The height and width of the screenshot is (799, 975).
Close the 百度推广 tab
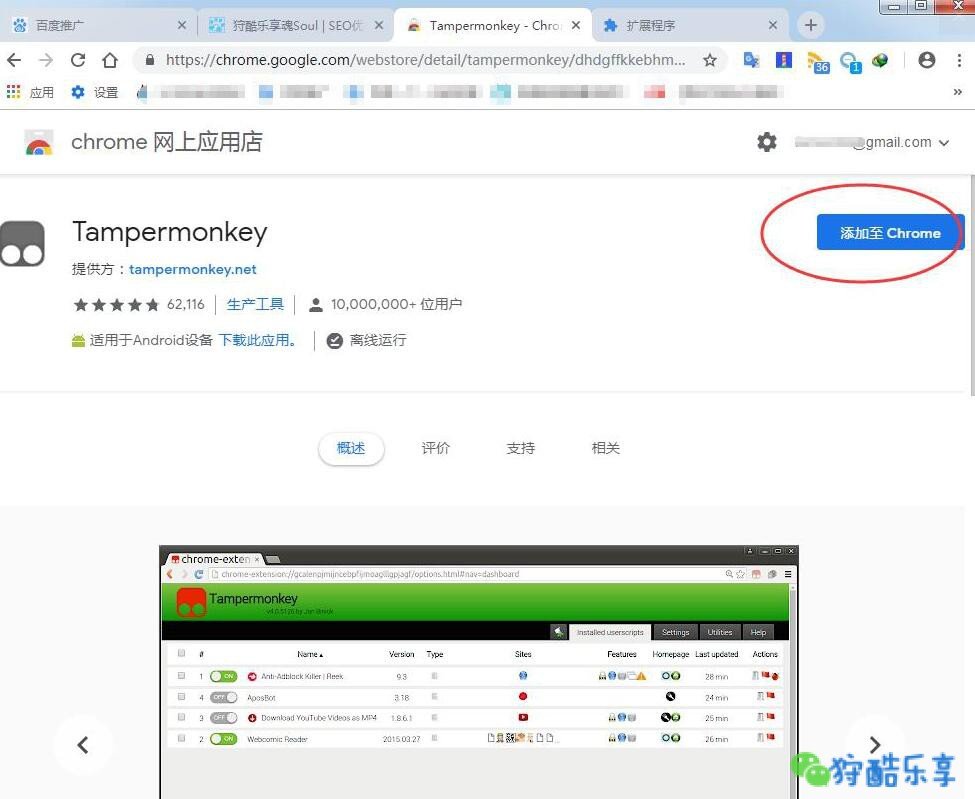pos(182,25)
